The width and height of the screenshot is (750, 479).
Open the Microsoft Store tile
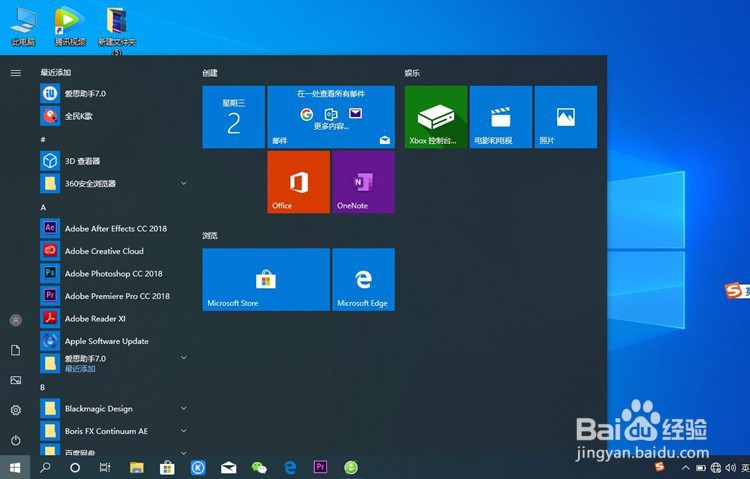tap(266, 279)
